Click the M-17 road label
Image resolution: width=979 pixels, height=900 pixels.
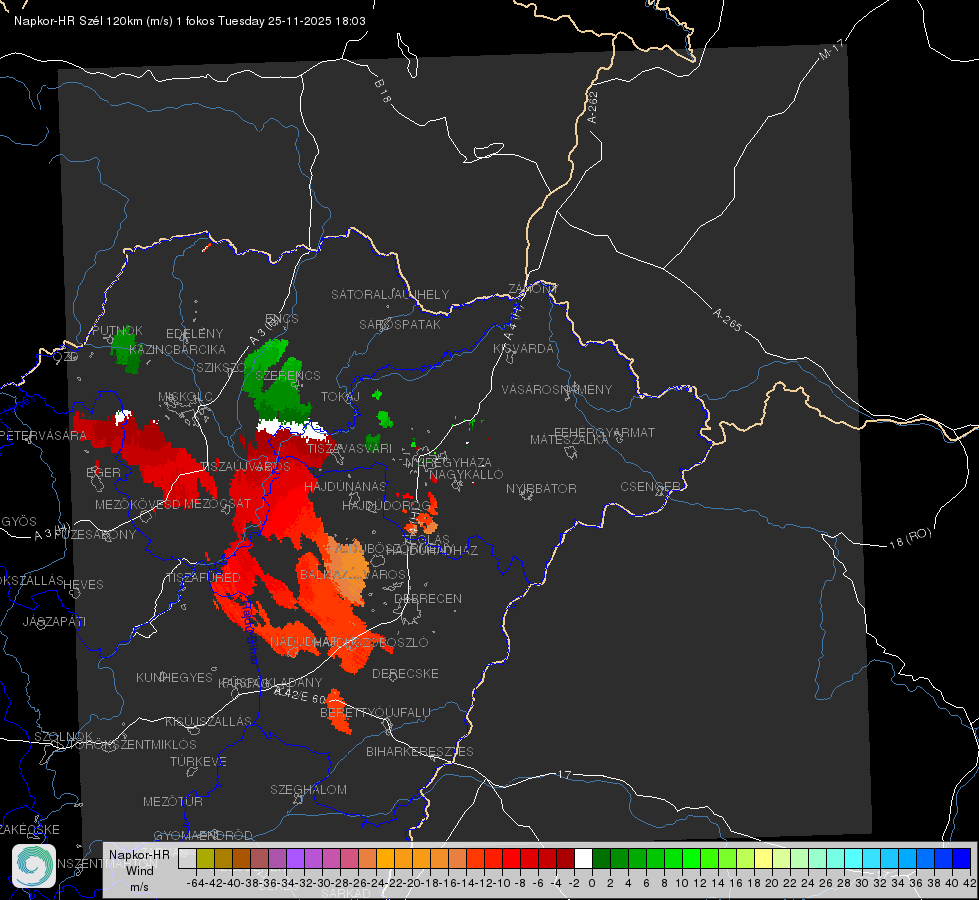pos(831,50)
